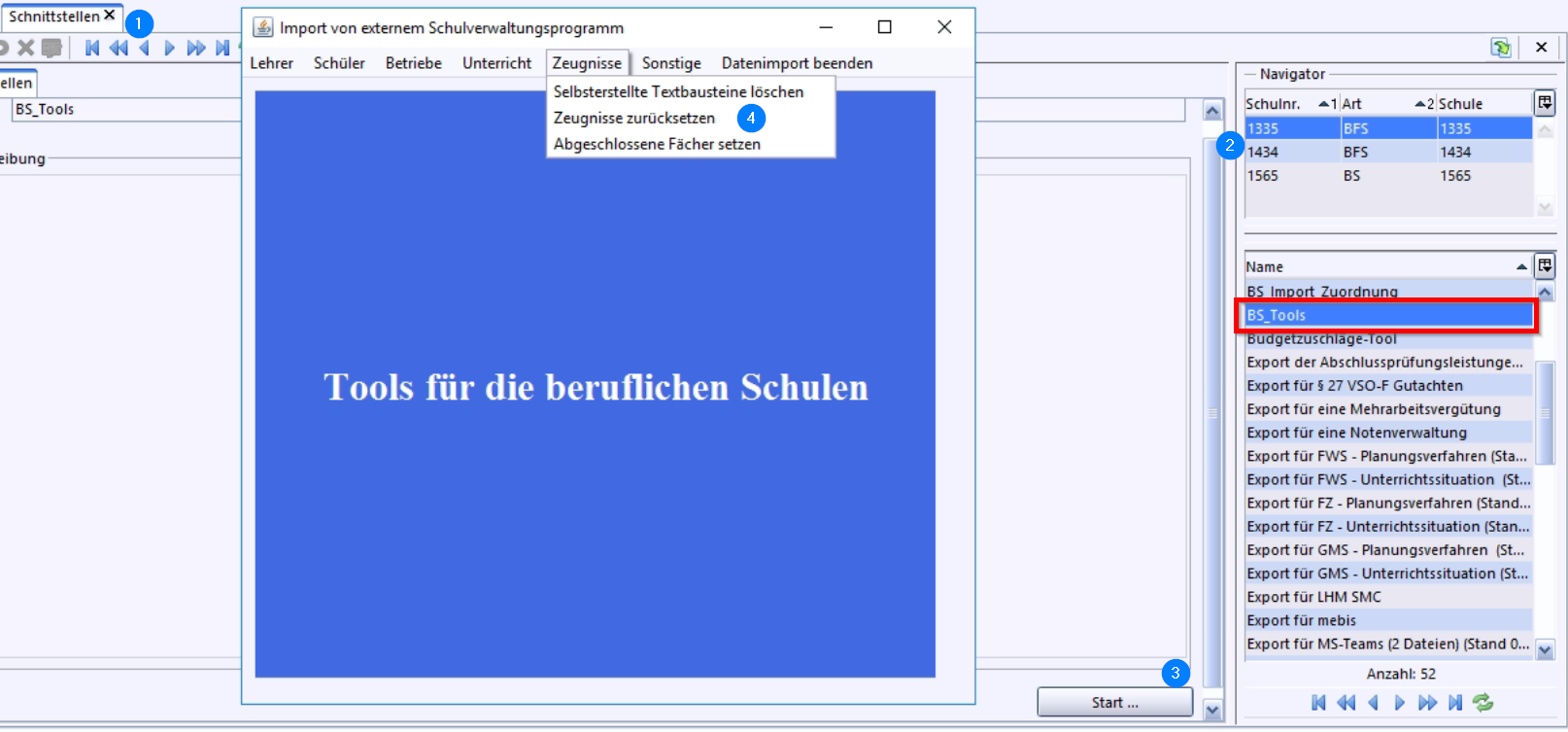Select school row 1565 BS

[x=1388, y=176]
